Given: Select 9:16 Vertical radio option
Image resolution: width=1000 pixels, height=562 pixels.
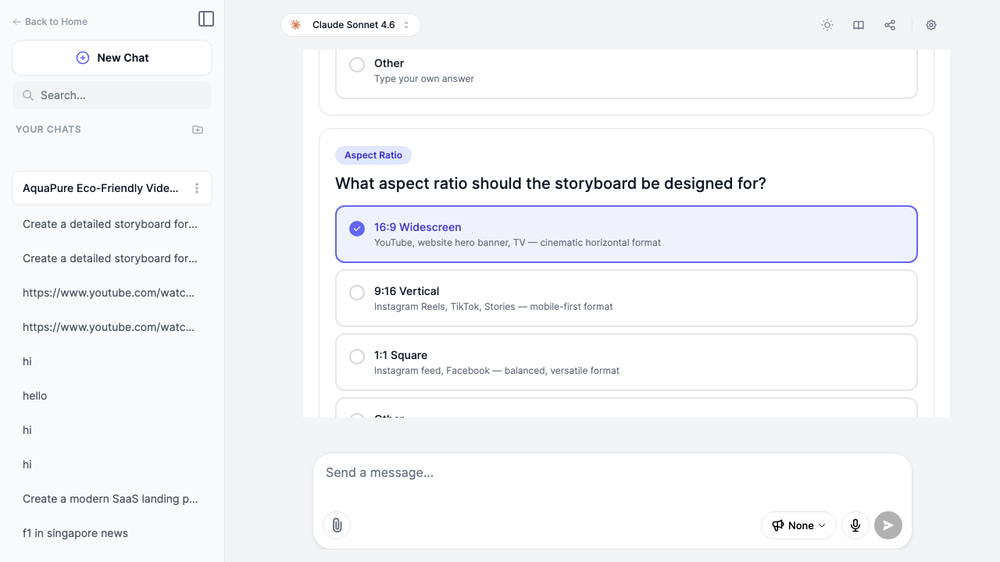Looking at the screenshot, I should 357,293.
